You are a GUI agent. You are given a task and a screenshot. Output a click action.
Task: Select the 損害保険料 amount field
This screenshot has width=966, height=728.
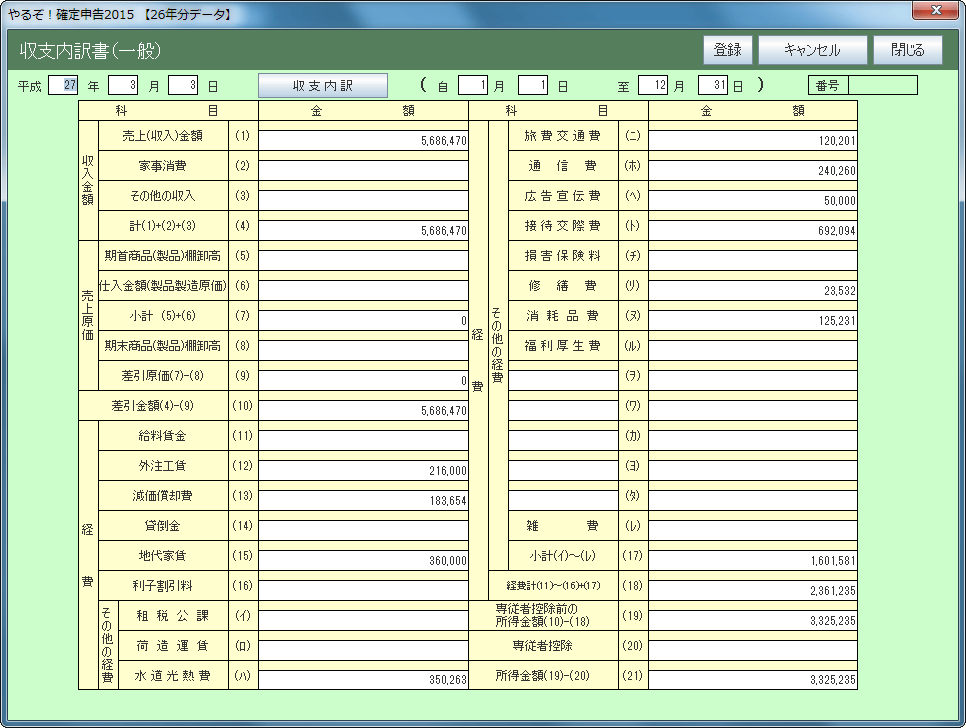[753, 260]
